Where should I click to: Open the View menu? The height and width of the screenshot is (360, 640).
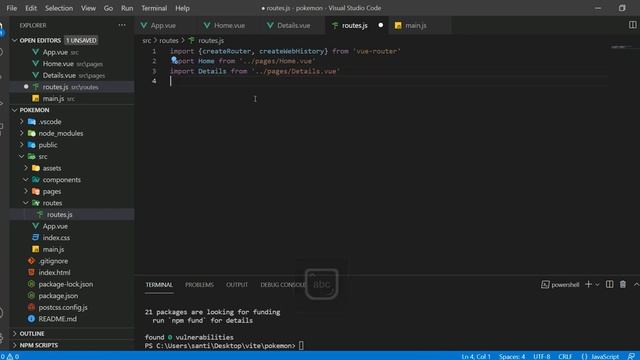(88, 8)
